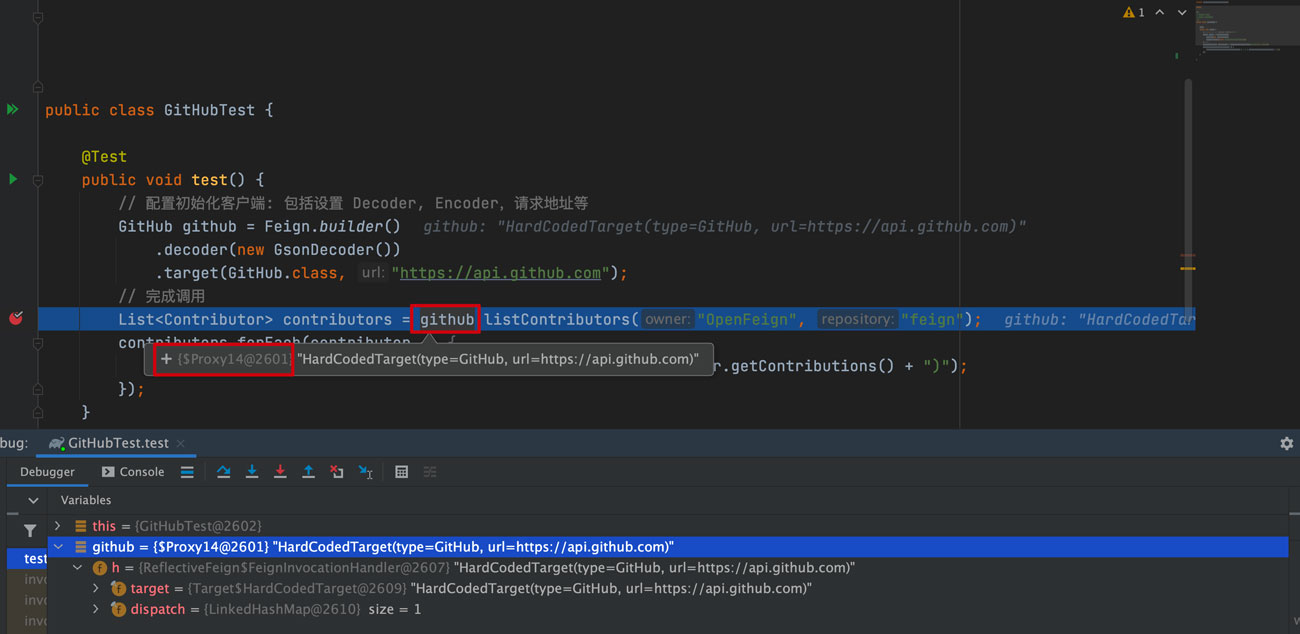Click the Feign.builder() call
Image resolution: width=1300 pixels, height=634 pixels.
pyautogui.click(x=332, y=226)
